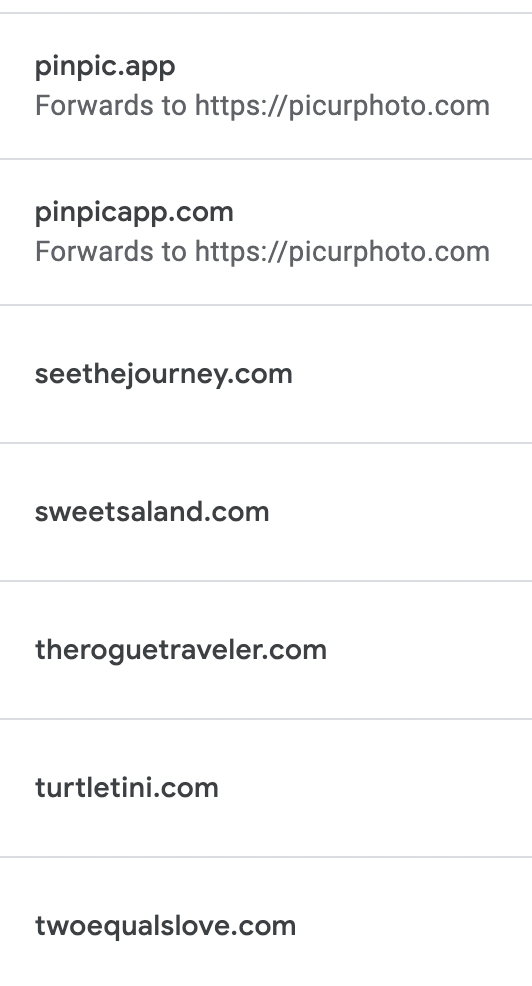Click blank area right of turtletini.com
Viewport: 532px width, 986px height.
point(375,787)
